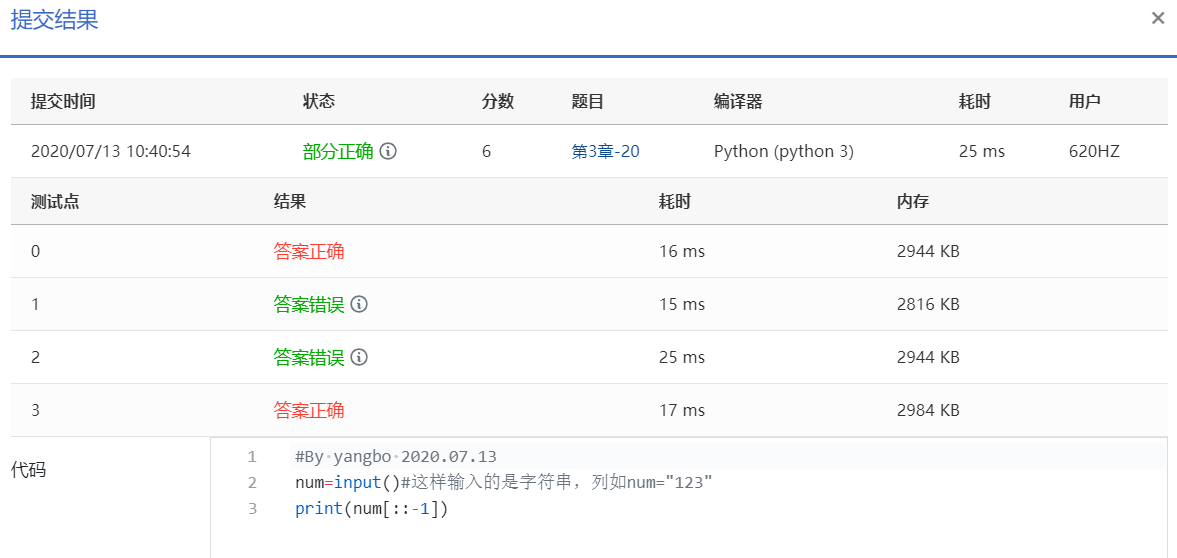Click the 提交时间 column header
This screenshot has width=1177, height=558.
pos(63,101)
